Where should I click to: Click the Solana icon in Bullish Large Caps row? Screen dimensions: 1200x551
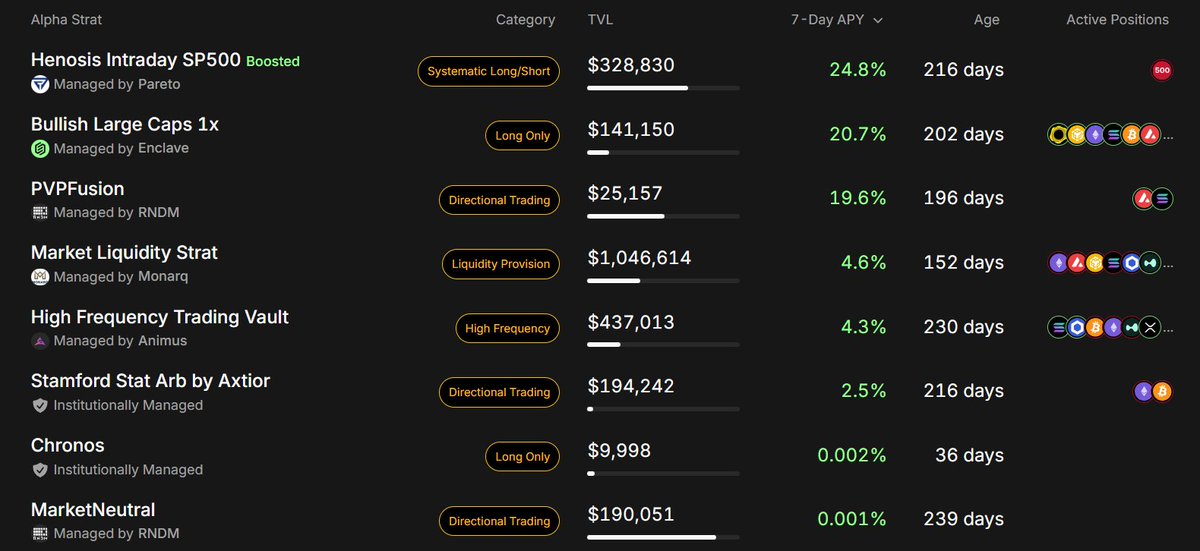(1113, 134)
